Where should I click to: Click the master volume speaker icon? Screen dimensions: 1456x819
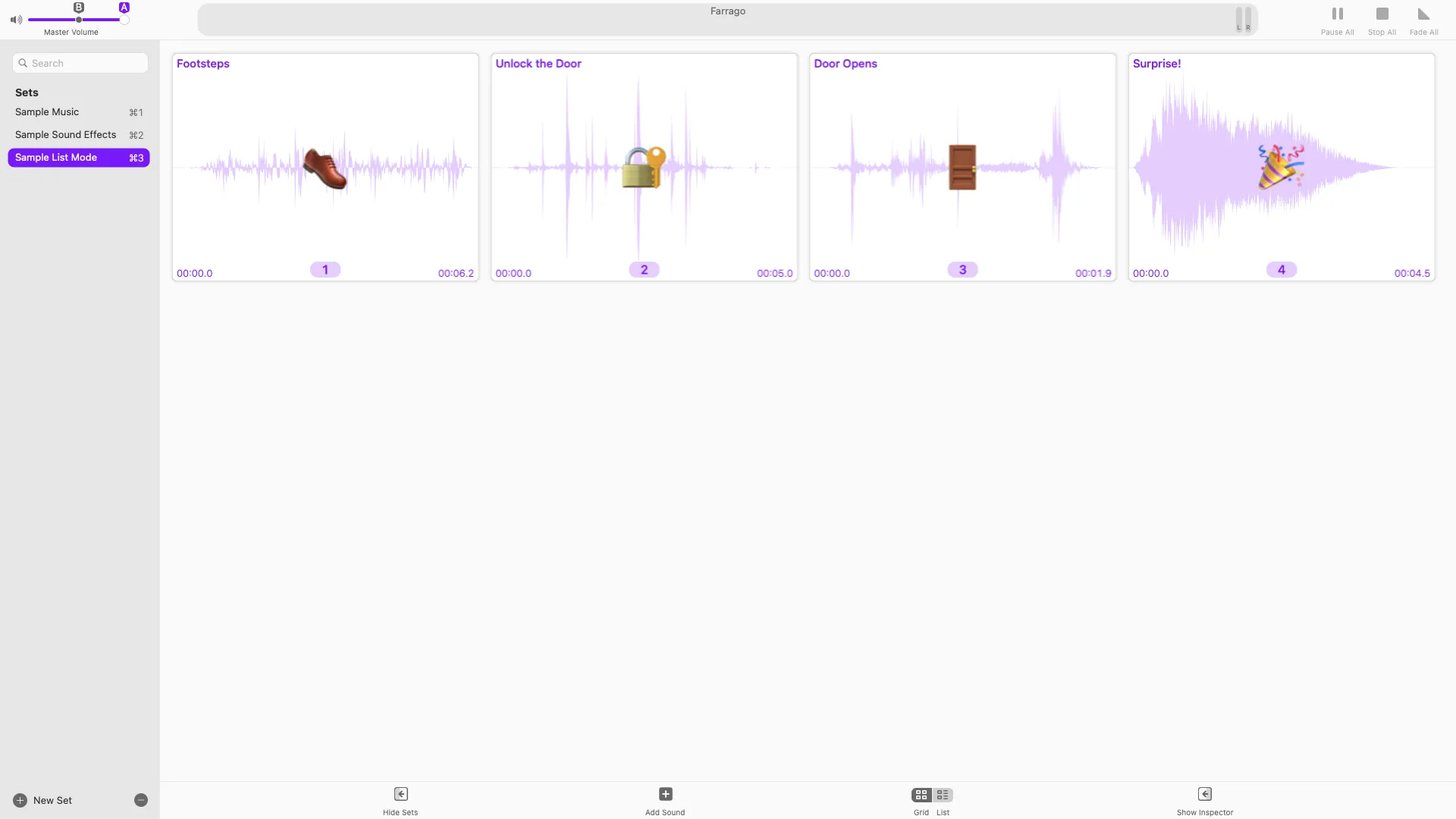(16, 20)
